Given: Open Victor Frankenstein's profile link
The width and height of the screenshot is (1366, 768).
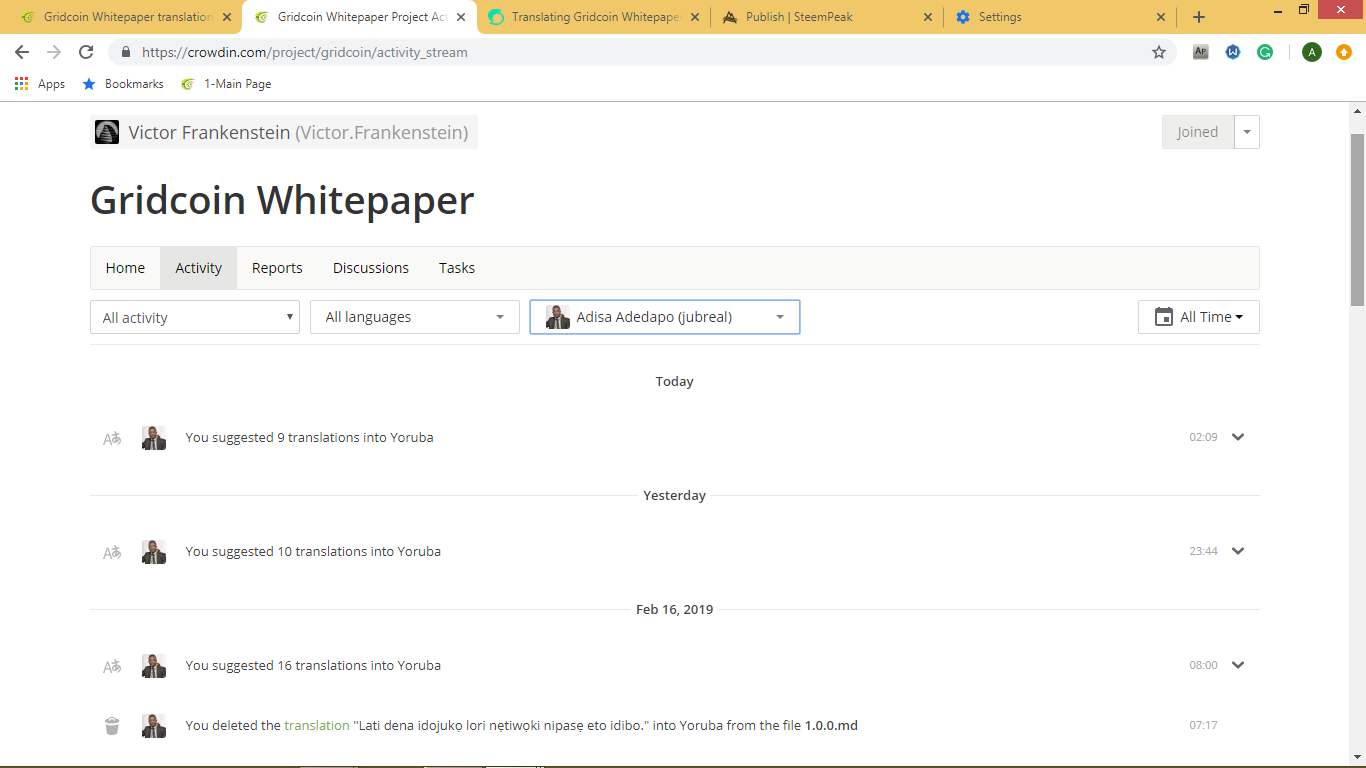Looking at the screenshot, I should [x=298, y=132].
